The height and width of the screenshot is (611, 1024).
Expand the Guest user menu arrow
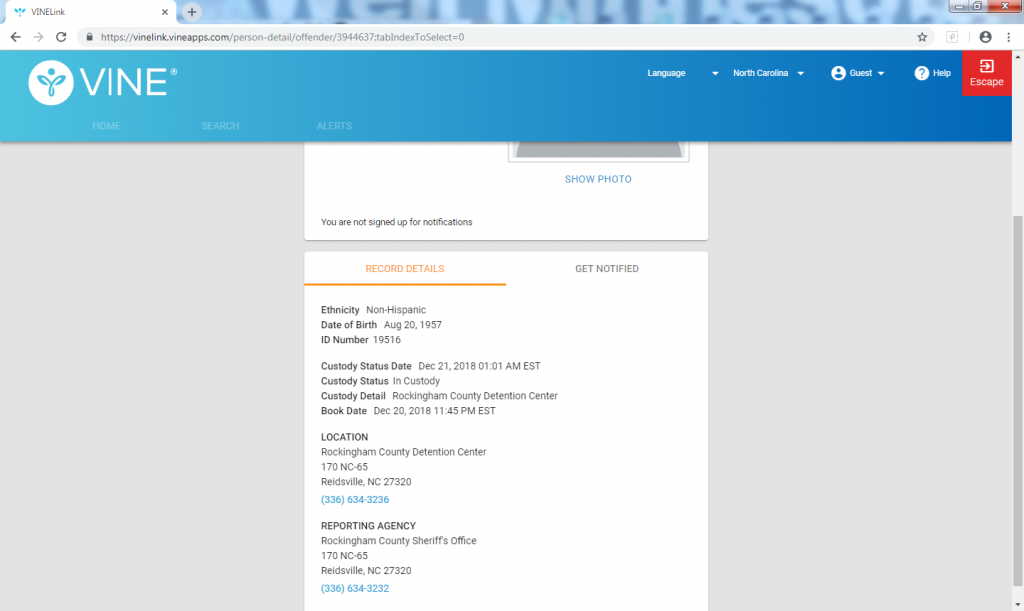[880, 74]
